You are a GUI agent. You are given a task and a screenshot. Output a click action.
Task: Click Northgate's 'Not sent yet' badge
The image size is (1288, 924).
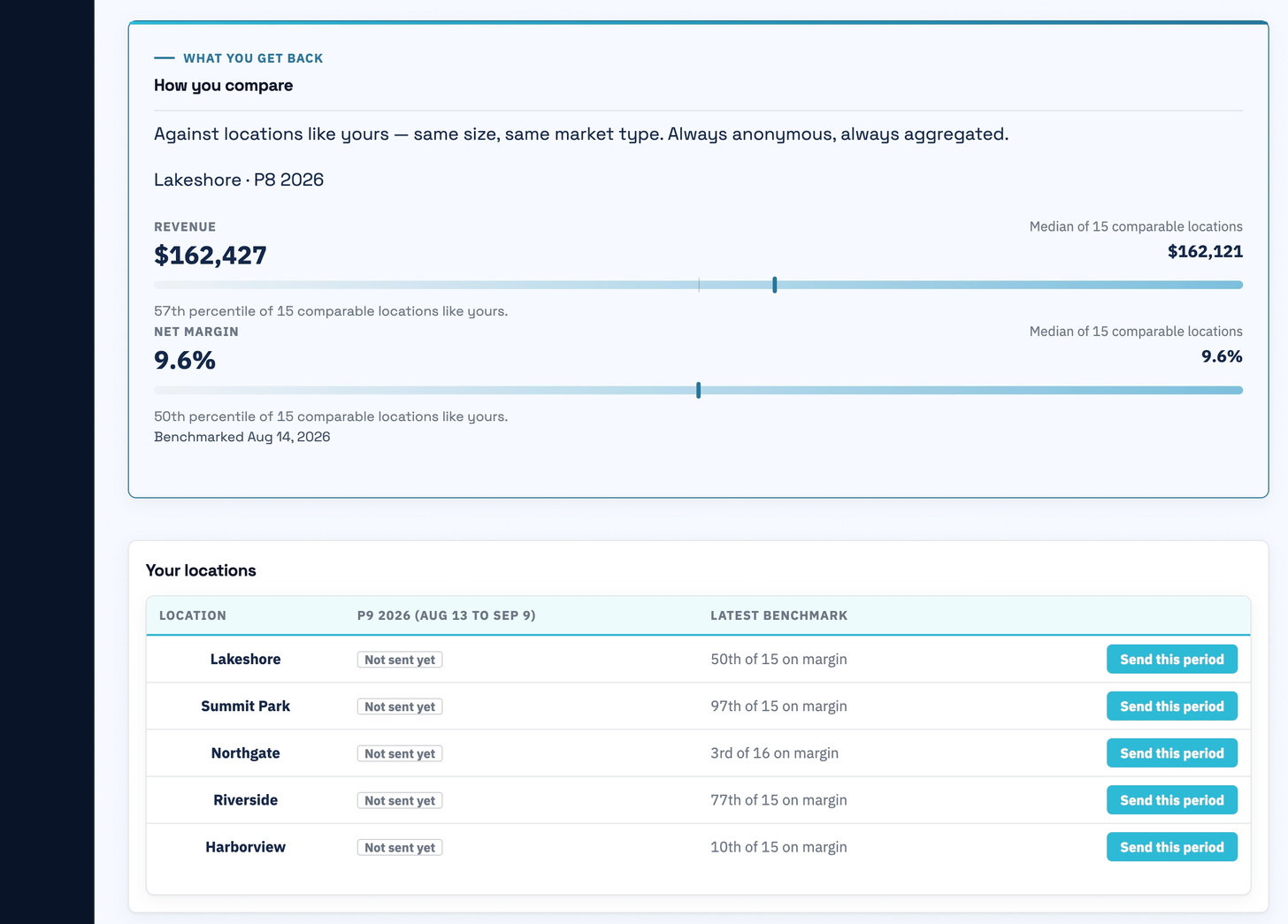pos(400,753)
